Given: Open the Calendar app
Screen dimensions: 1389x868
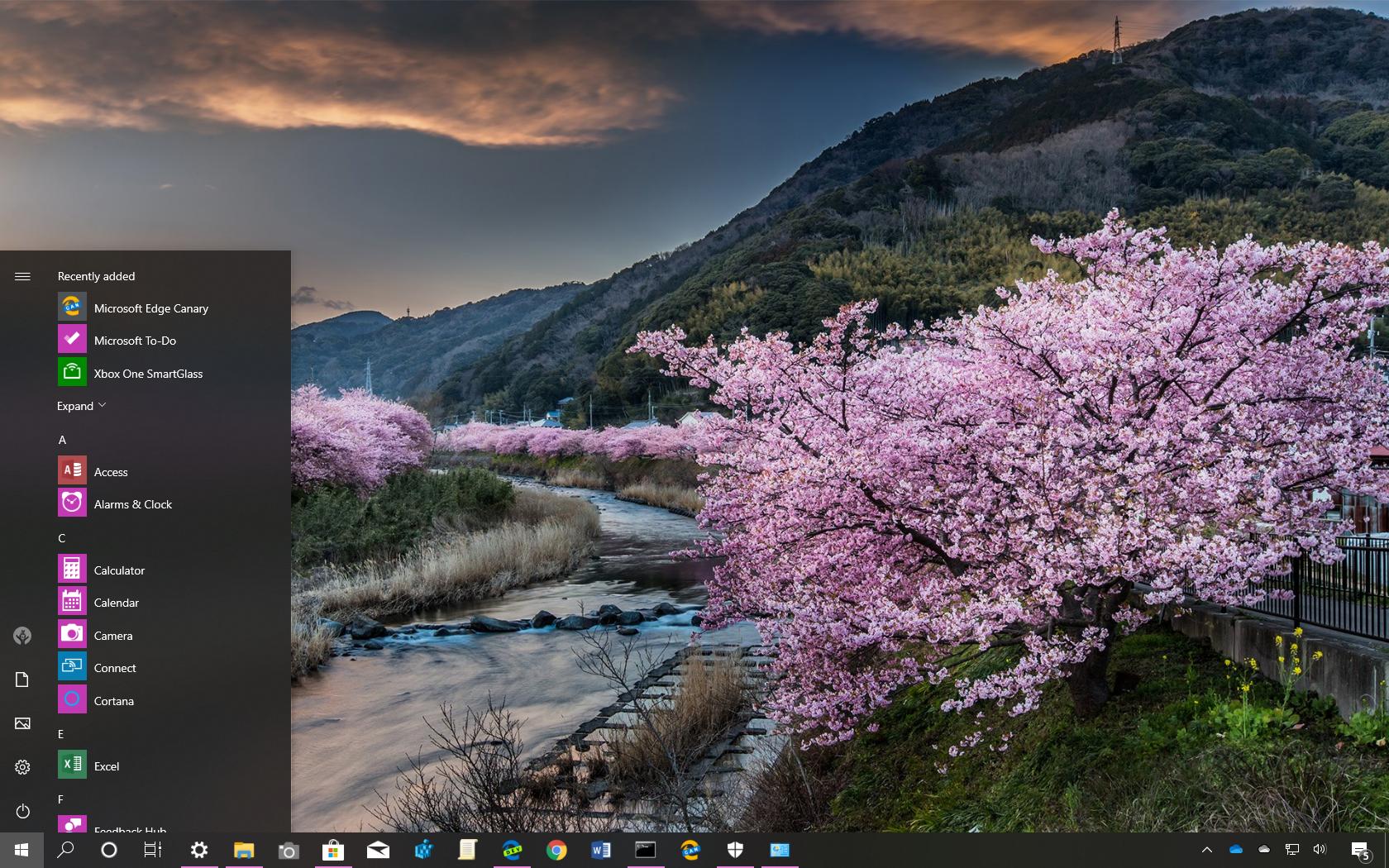Looking at the screenshot, I should [x=116, y=602].
